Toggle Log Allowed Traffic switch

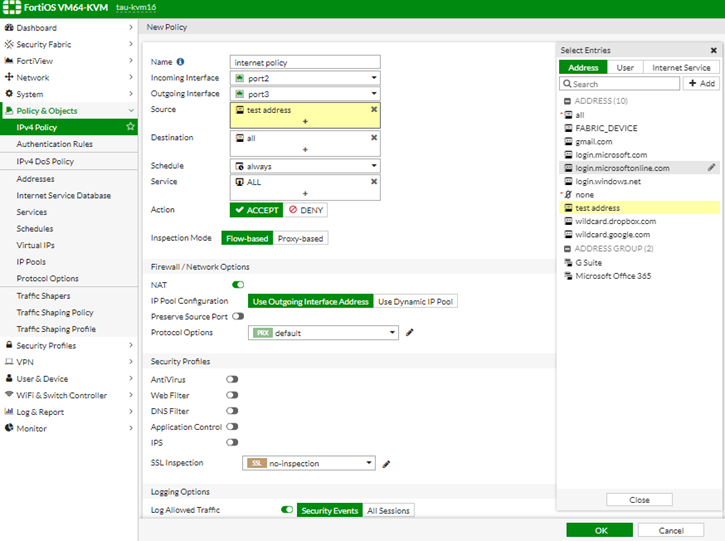(287, 510)
